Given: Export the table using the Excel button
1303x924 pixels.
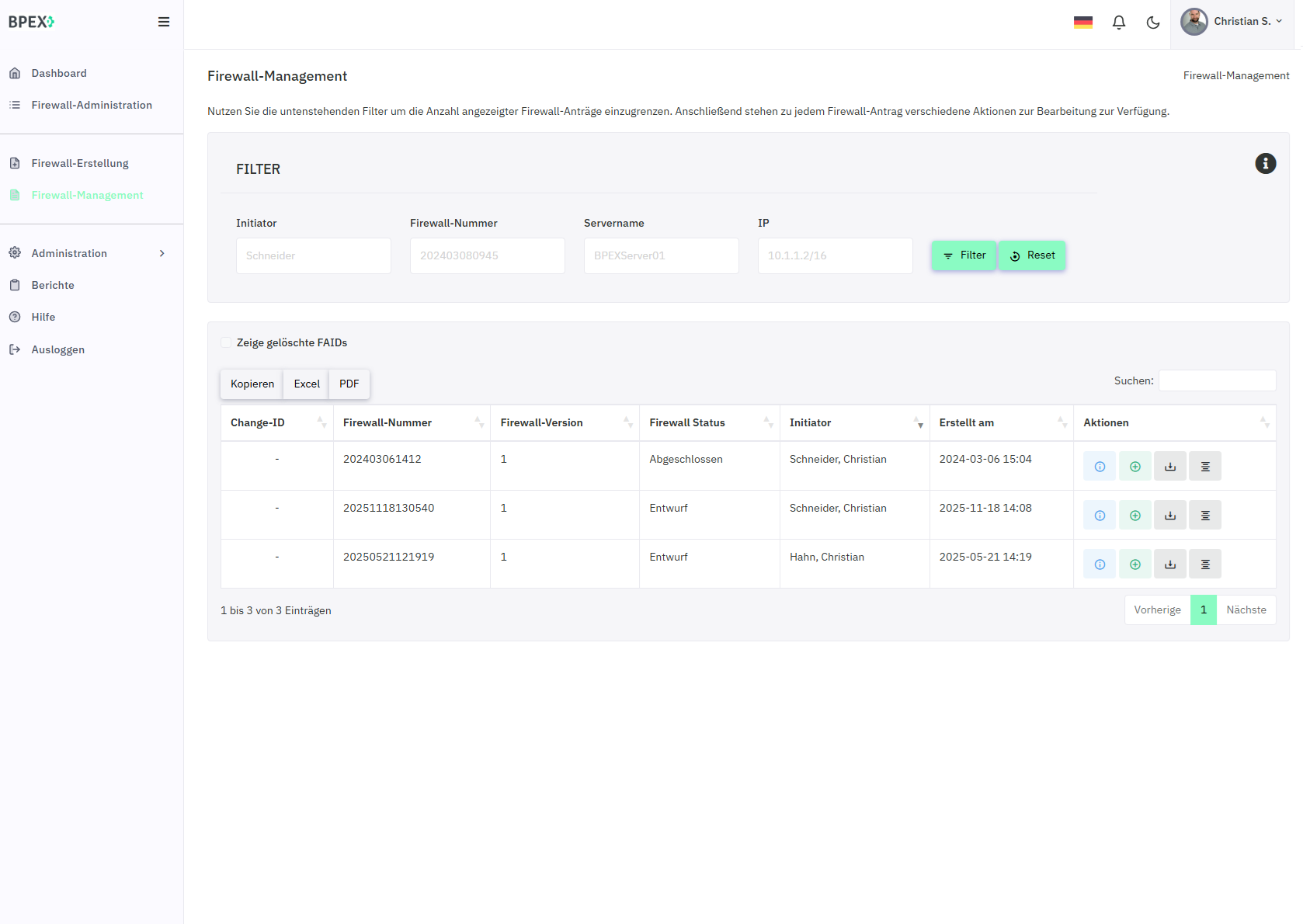Looking at the screenshot, I should point(307,384).
